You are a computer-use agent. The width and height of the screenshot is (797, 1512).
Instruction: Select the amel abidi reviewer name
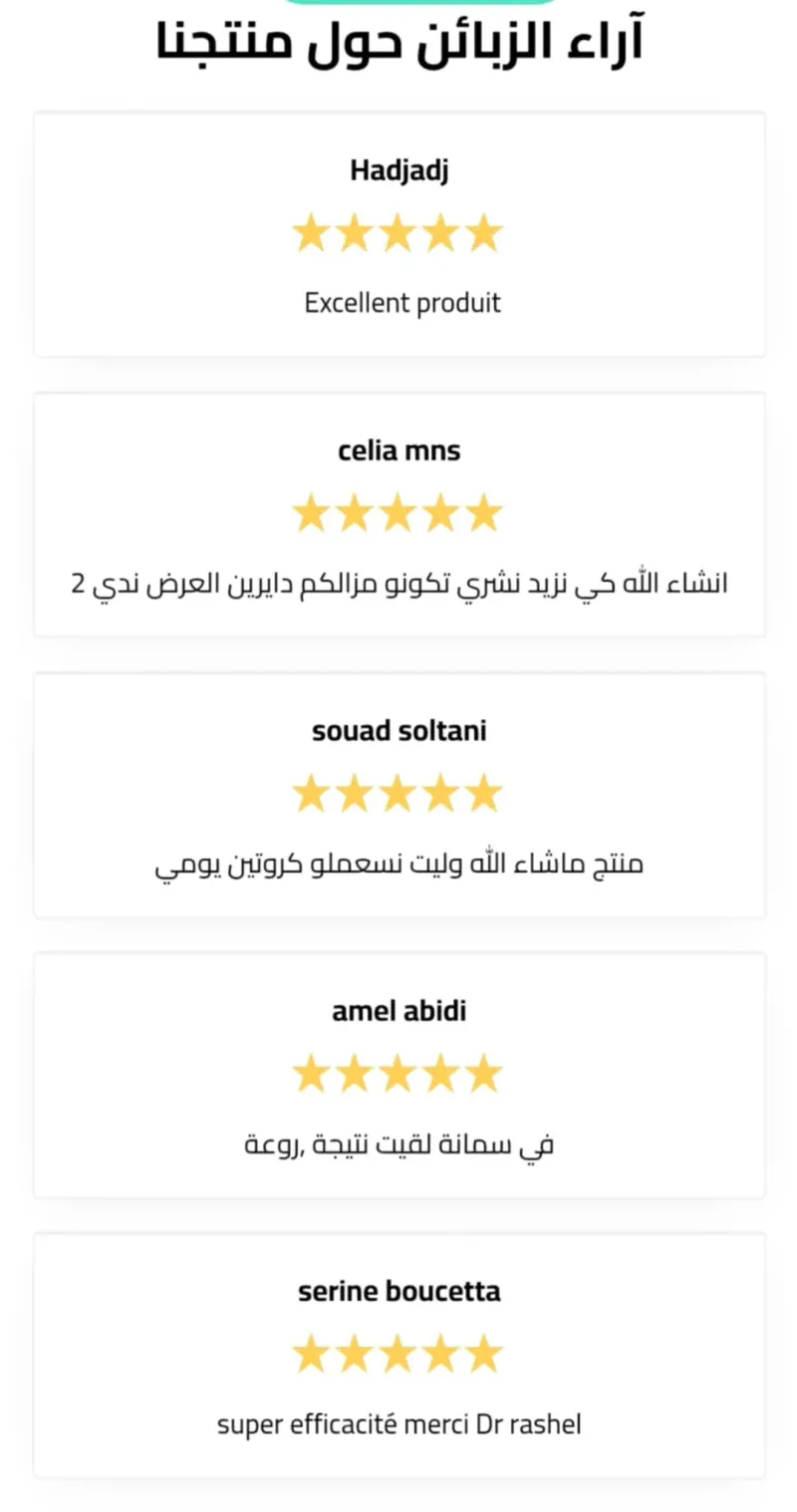click(398, 1012)
